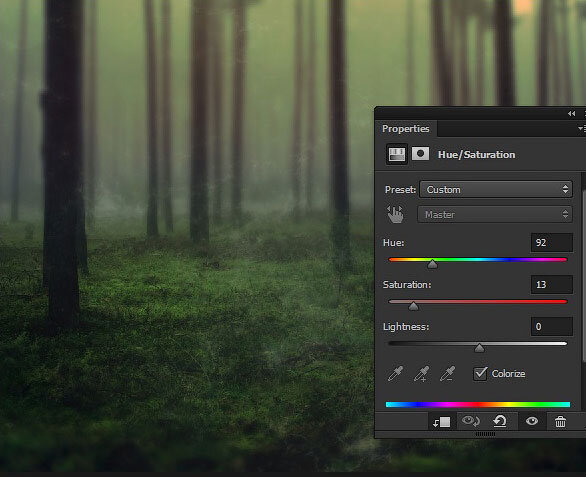Open the Preset dropdown
586x477 pixels.
point(496,190)
